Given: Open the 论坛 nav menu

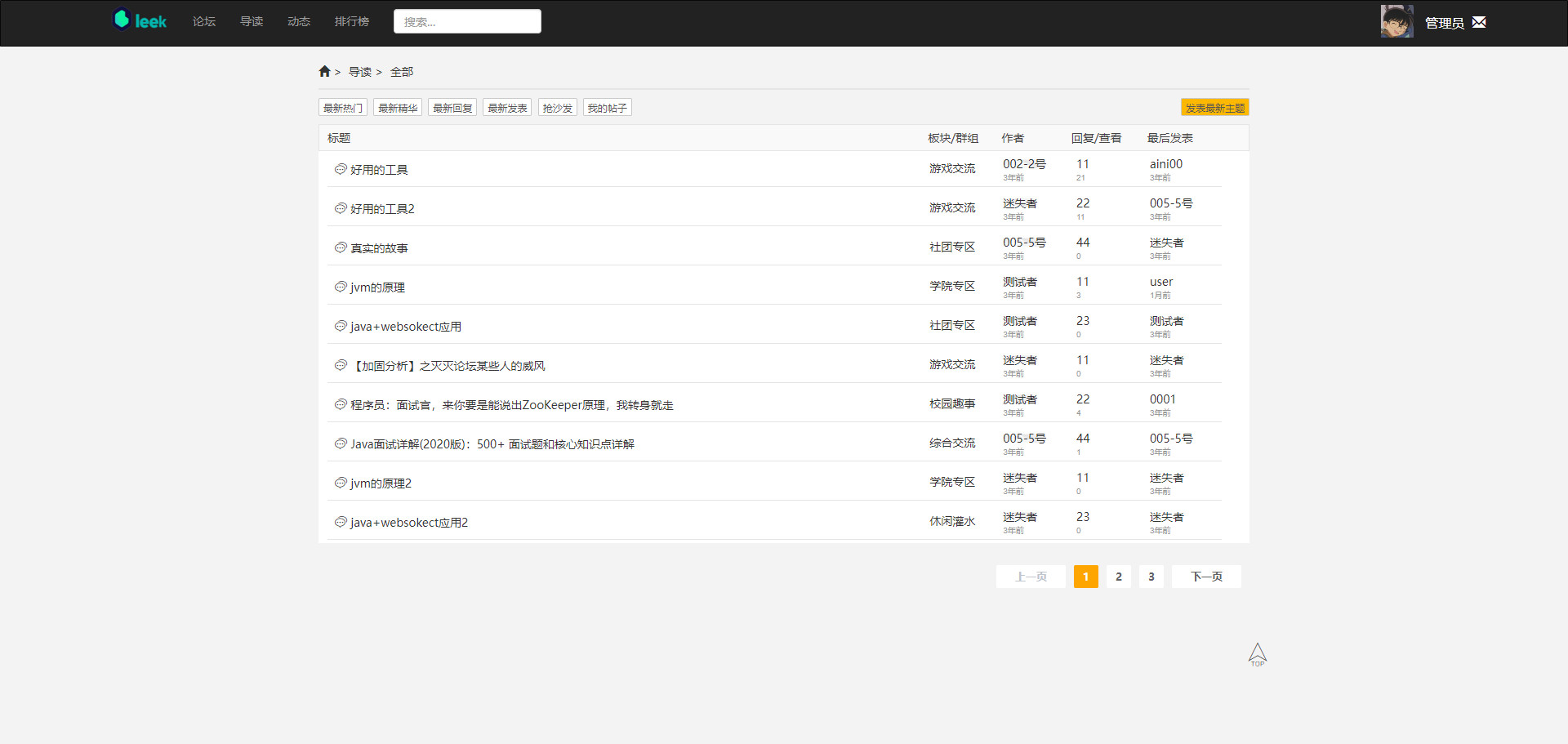Looking at the screenshot, I should pos(204,21).
